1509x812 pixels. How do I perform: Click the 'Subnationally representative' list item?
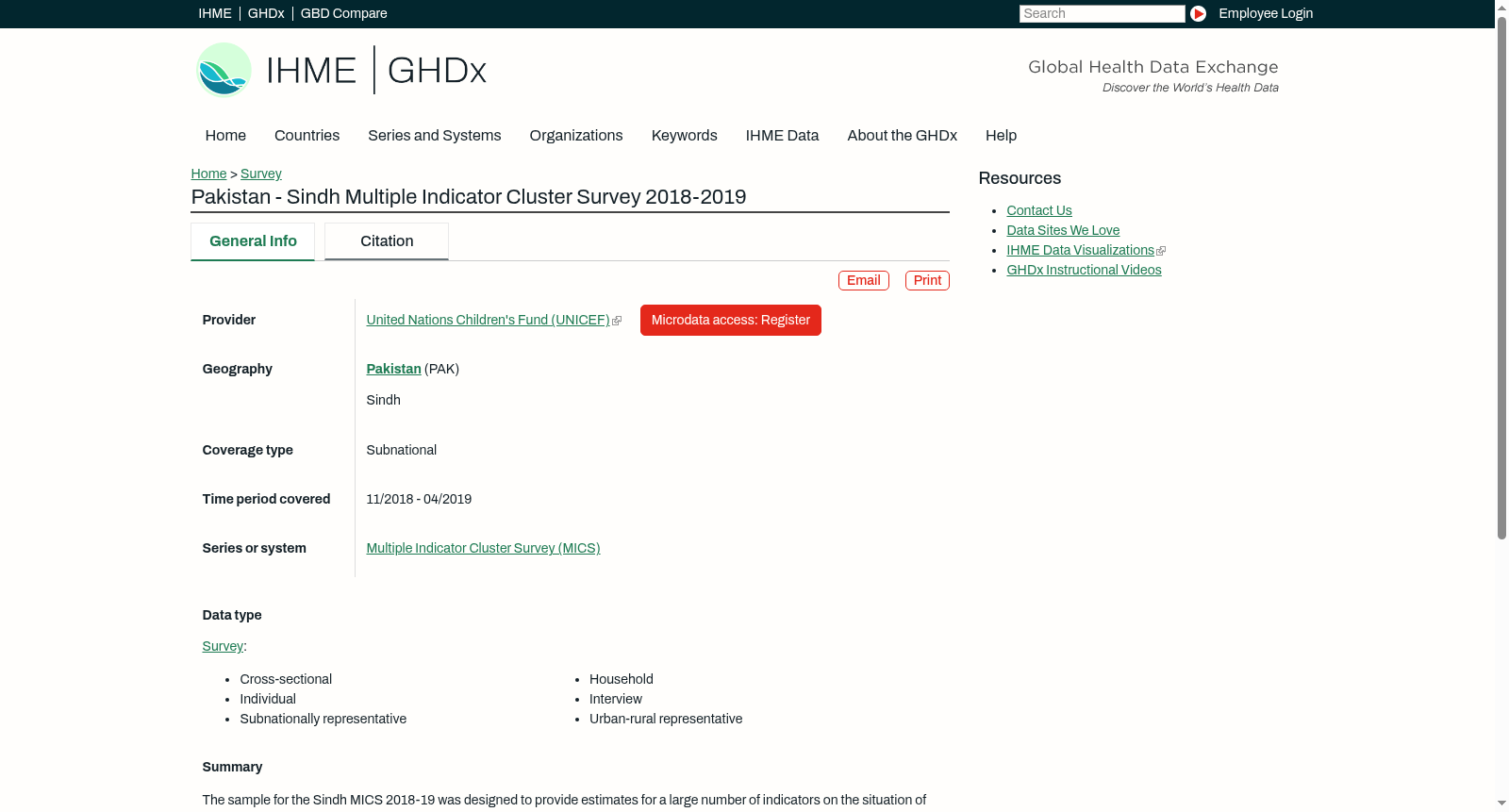click(x=323, y=719)
